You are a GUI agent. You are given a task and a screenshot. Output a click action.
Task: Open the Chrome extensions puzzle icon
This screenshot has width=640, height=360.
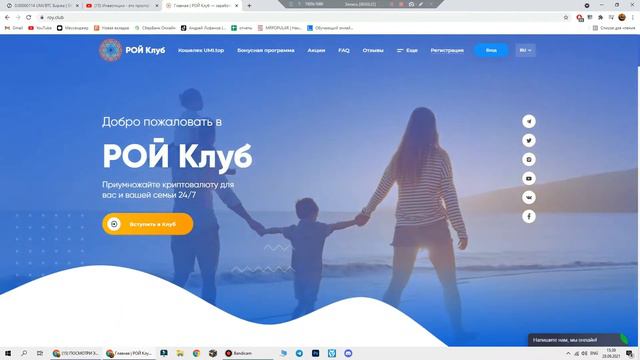[600, 18]
